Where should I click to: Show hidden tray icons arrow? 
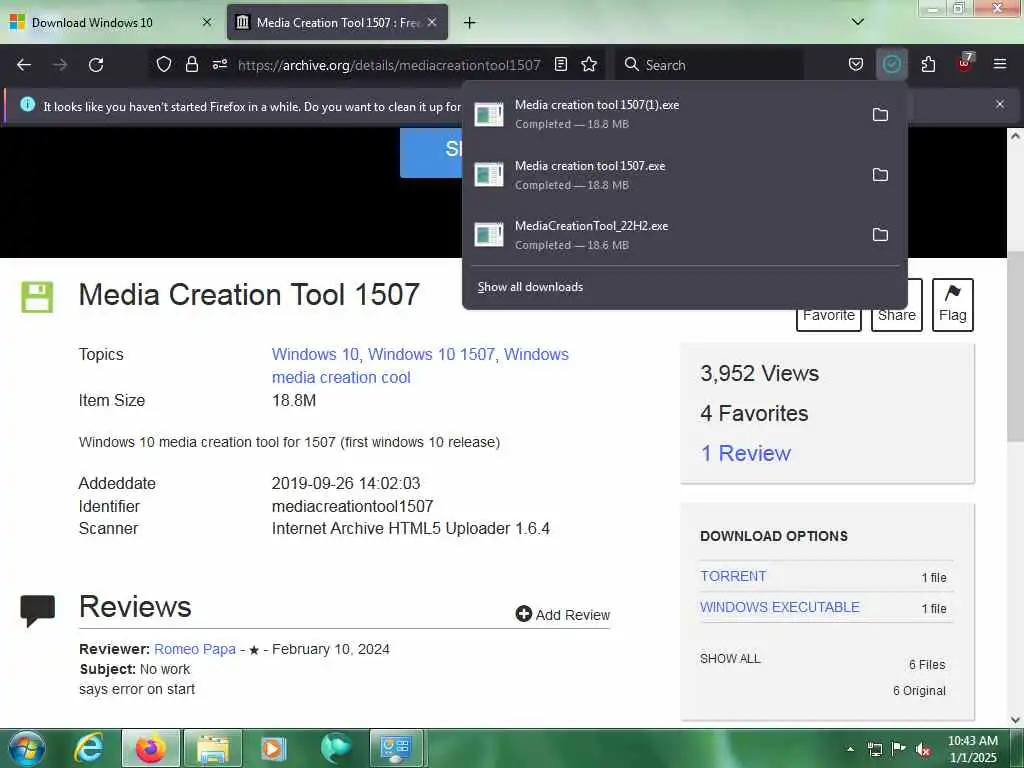(x=850, y=749)
